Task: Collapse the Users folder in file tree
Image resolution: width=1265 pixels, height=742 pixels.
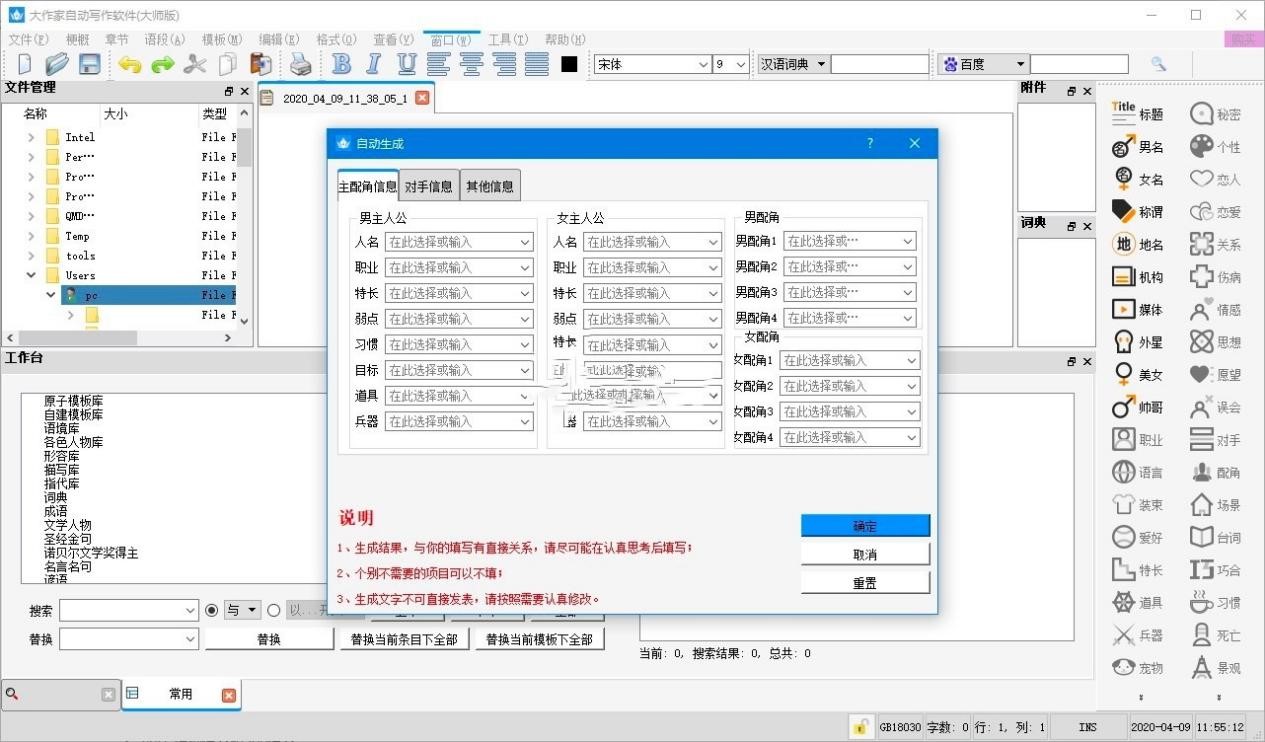Action: [31, 275]
